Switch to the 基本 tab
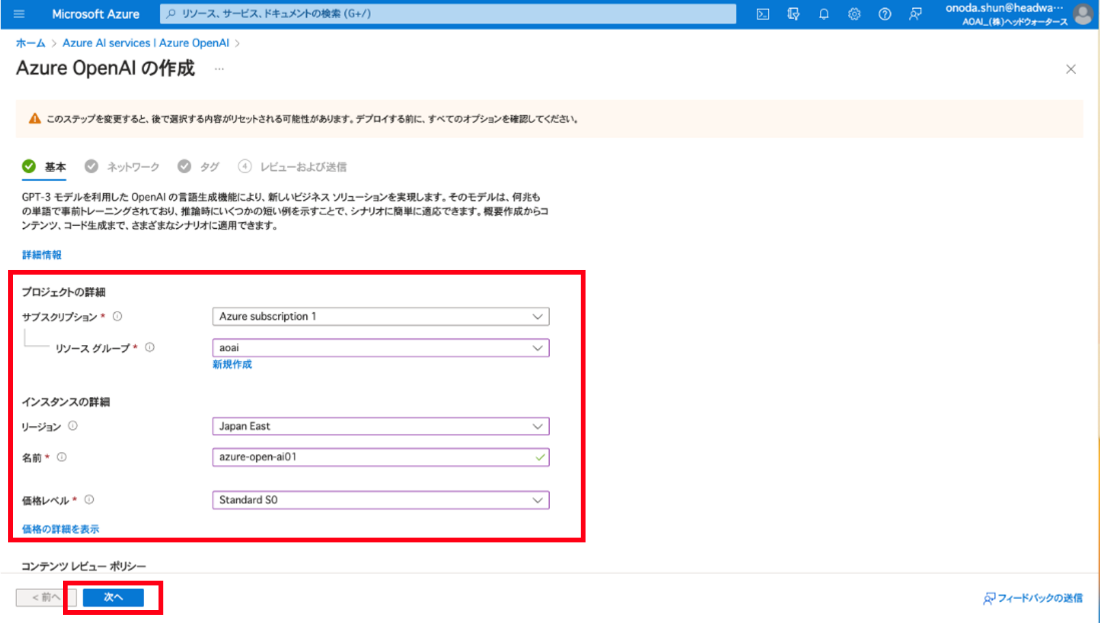The image size is (1100, 623). 44,167
